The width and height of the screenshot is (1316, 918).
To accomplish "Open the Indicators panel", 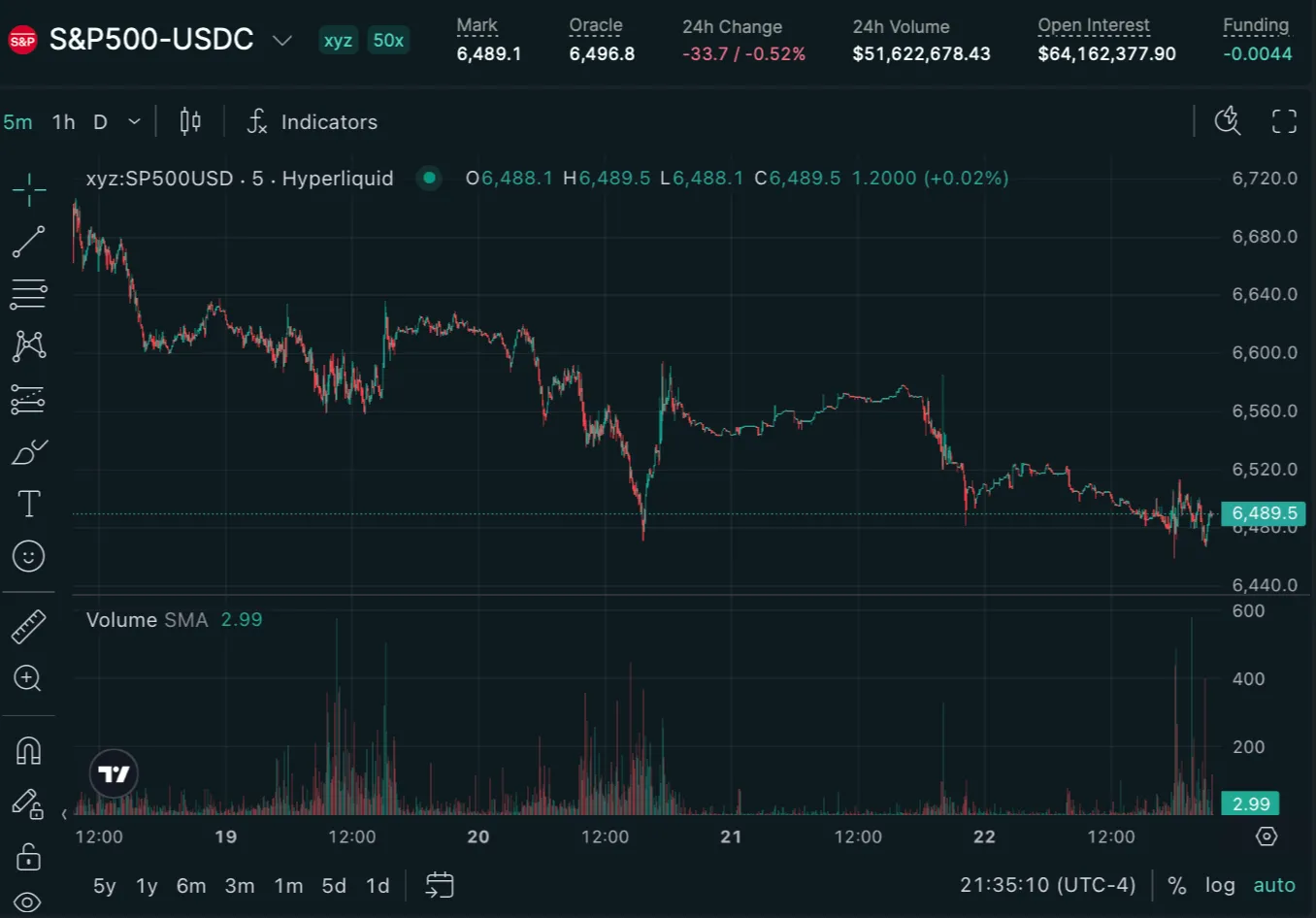I will (313, 121).
